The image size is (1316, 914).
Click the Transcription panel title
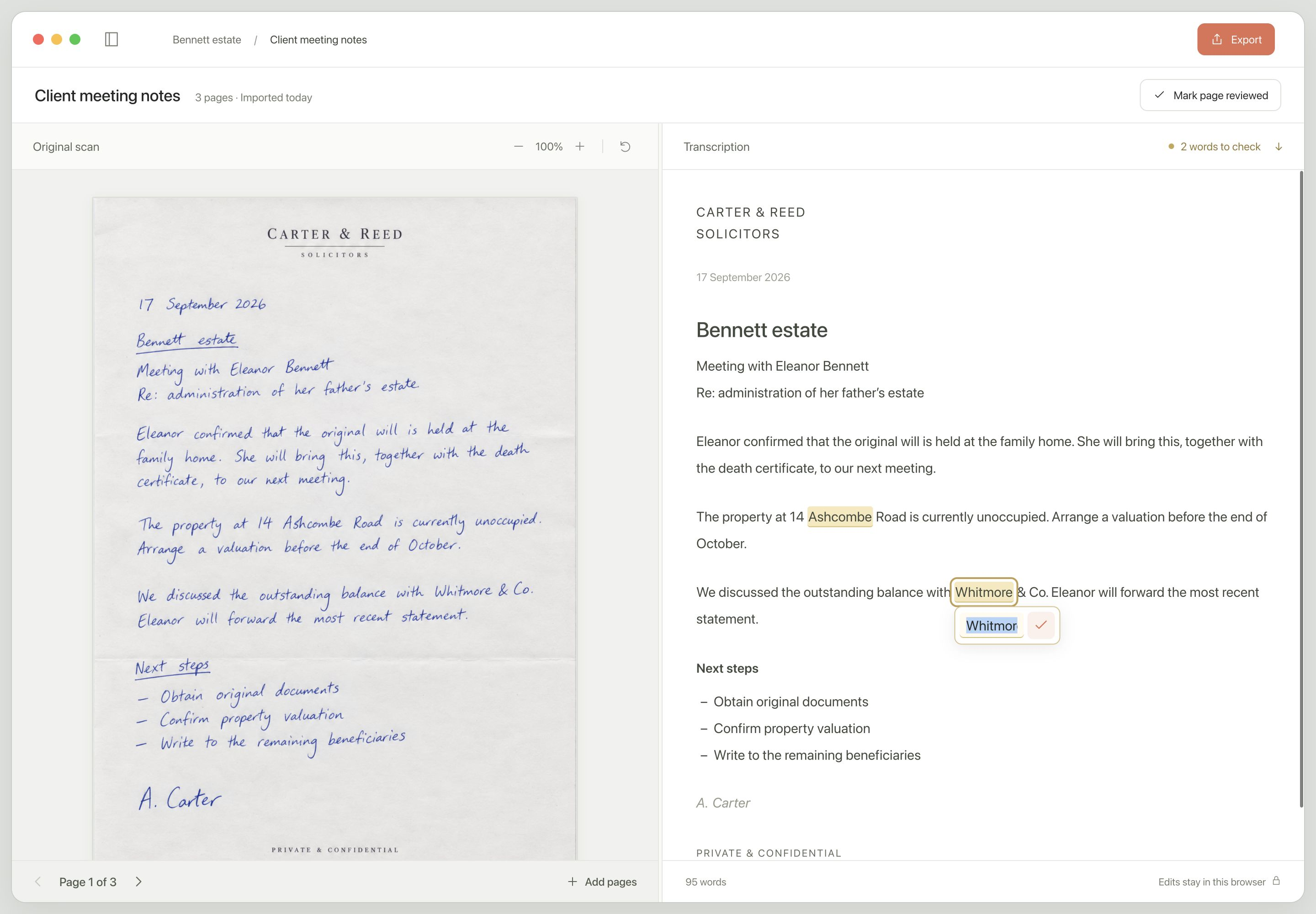click(x=716, y=147)
